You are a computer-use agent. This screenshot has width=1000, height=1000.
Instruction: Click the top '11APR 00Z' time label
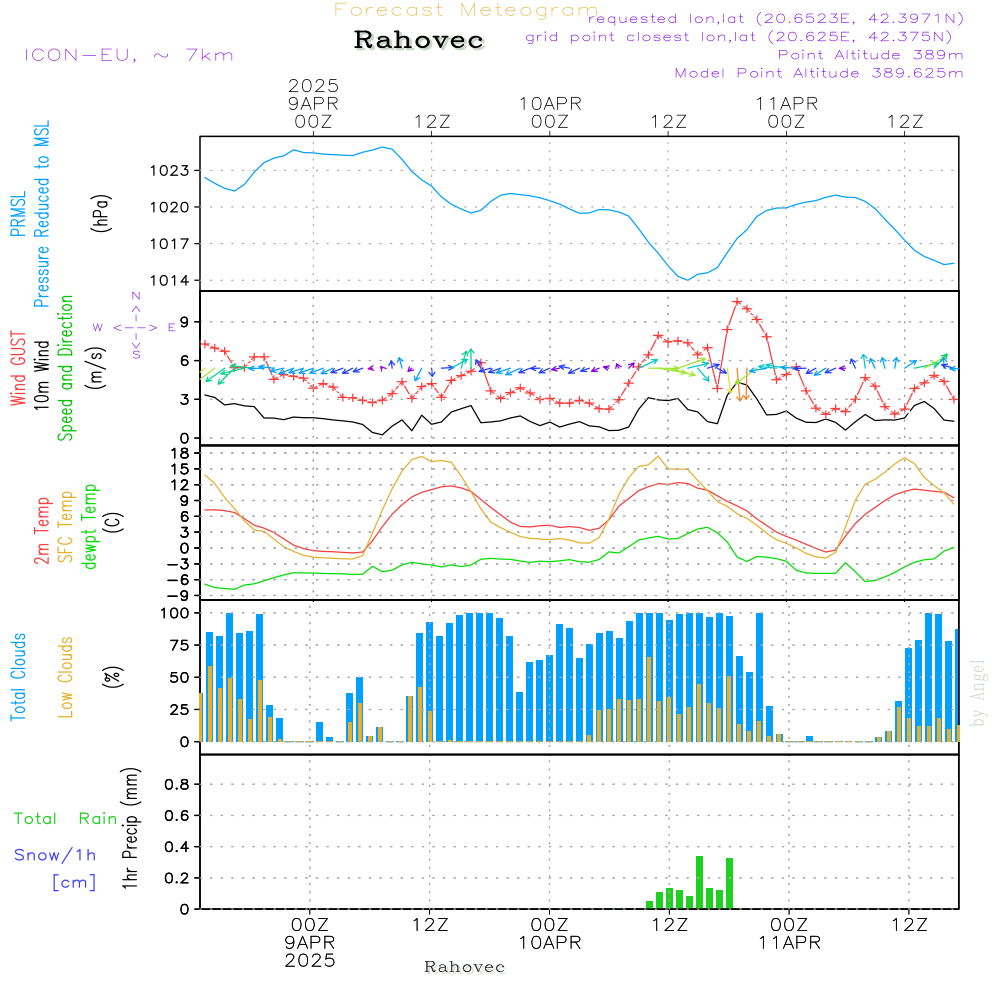[x=786, y=112]
